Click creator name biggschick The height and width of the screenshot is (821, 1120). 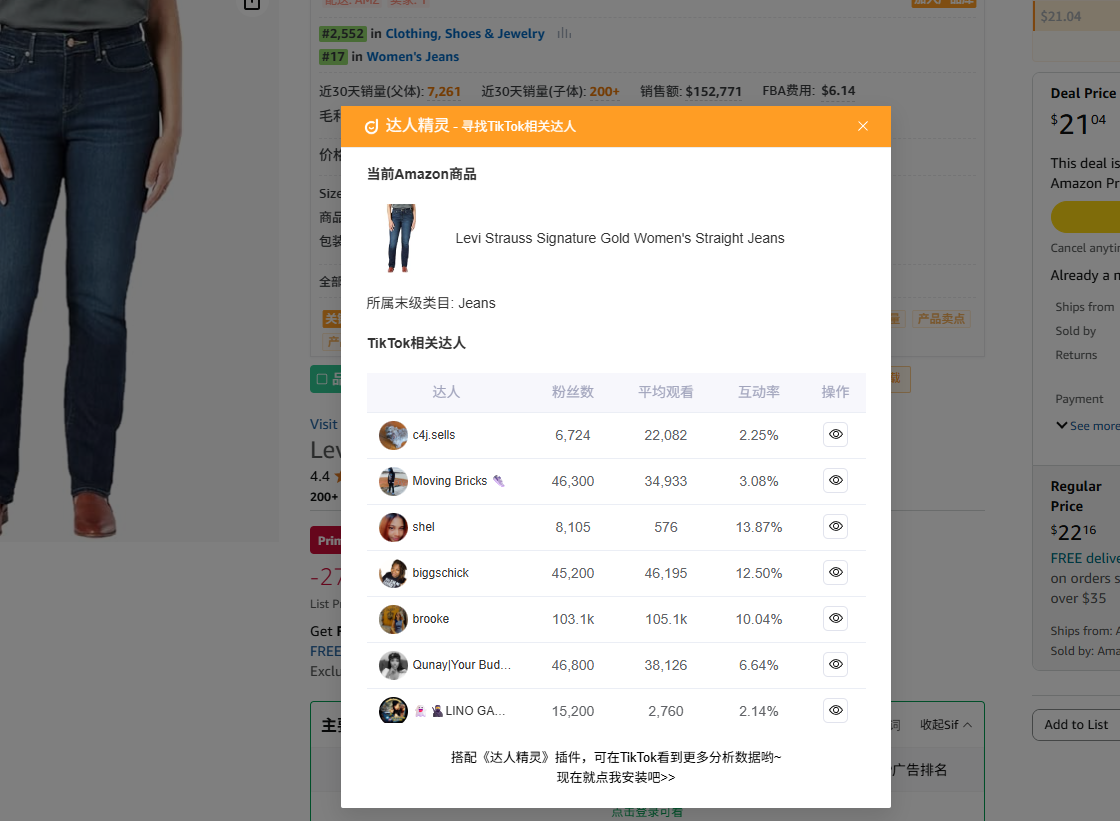441,573
